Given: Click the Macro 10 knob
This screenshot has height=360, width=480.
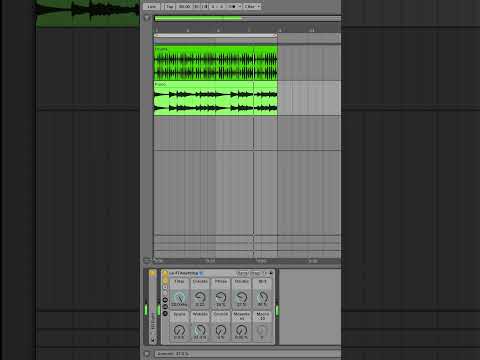Looking at the screenshot, I should click(x=262, y=330).
